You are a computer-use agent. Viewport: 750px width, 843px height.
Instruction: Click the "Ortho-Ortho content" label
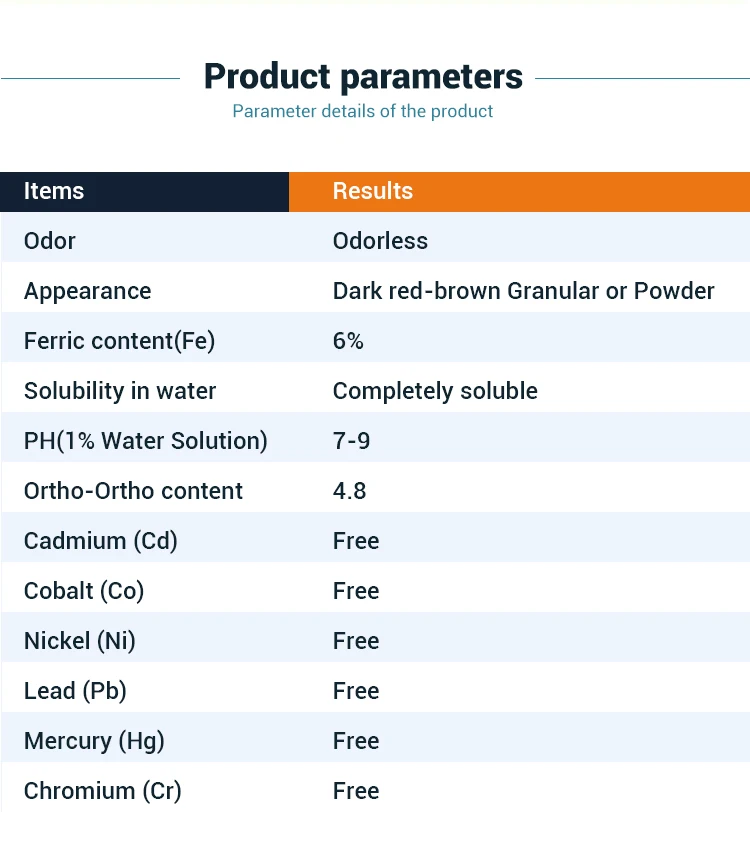tap(133, 491)
